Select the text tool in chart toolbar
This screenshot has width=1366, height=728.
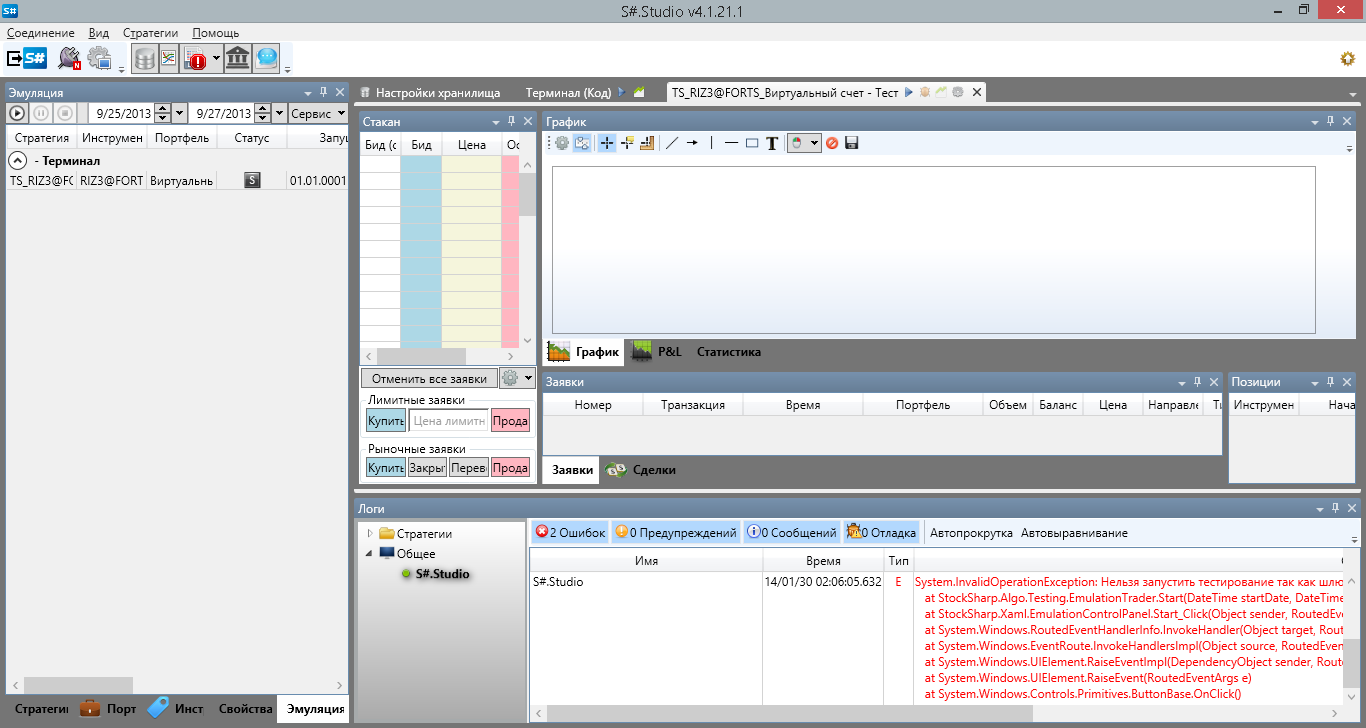[772, 143]
